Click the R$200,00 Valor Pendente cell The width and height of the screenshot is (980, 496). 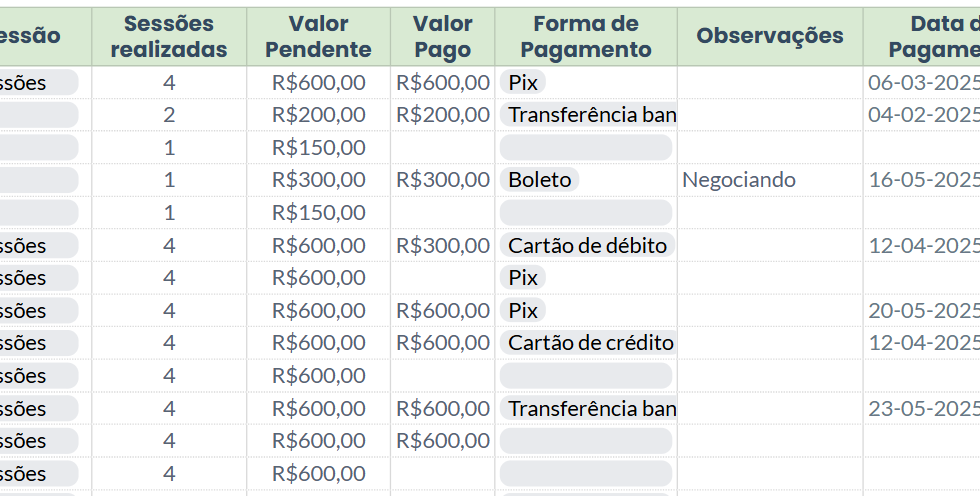tap(318, 115)
